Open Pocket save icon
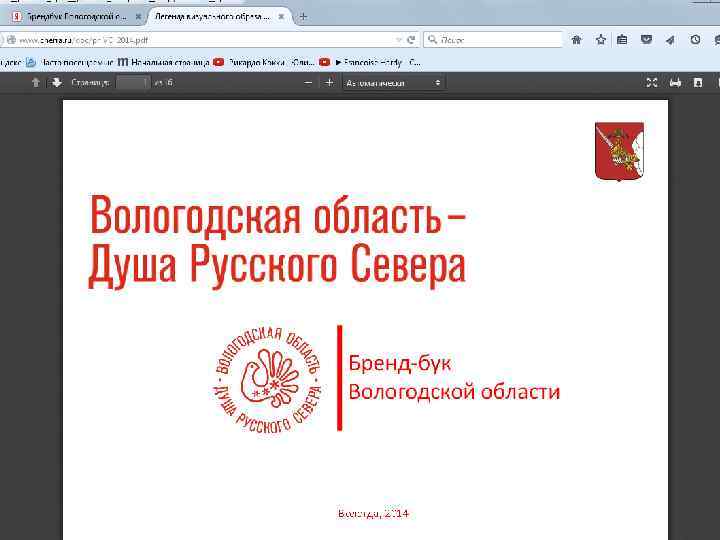 point(646,40)
